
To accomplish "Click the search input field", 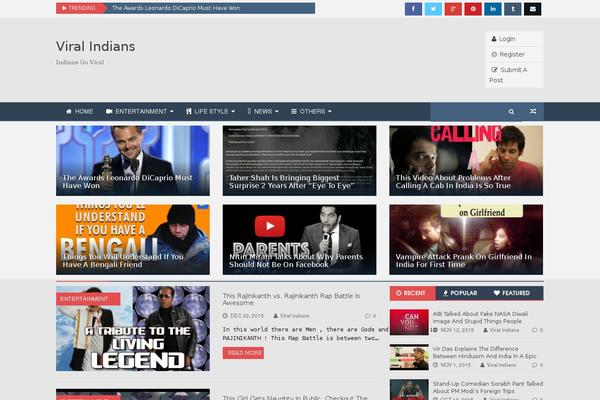I will pyautogui.click(x=466, y=111).
